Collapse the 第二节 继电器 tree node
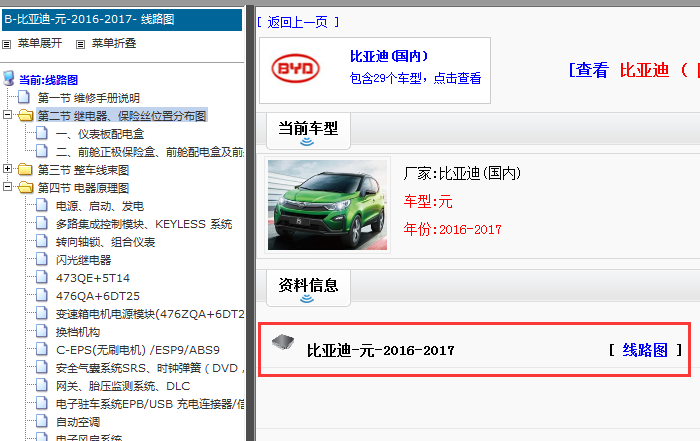700x441 pixels. pyautogui.click(x=7, y=115)
